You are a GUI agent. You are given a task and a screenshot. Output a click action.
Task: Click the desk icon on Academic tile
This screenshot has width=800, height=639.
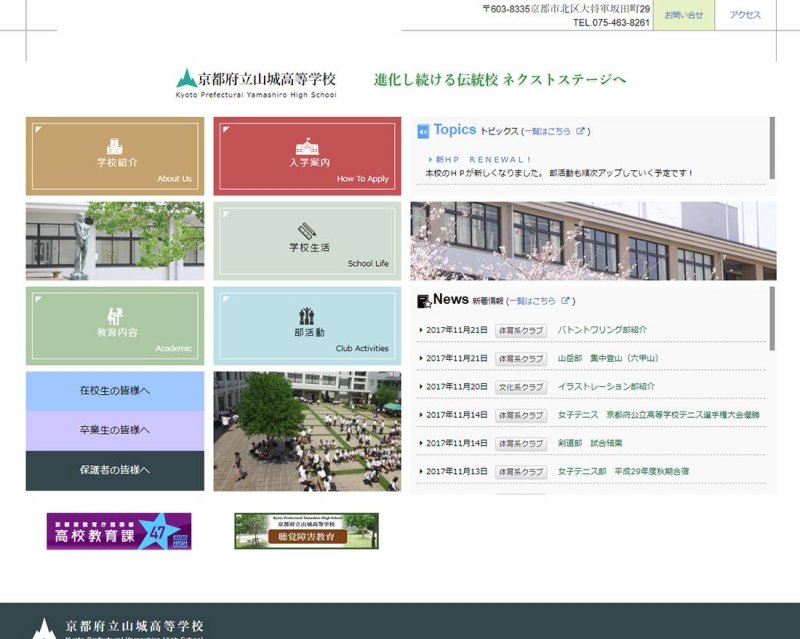(115, 316)
